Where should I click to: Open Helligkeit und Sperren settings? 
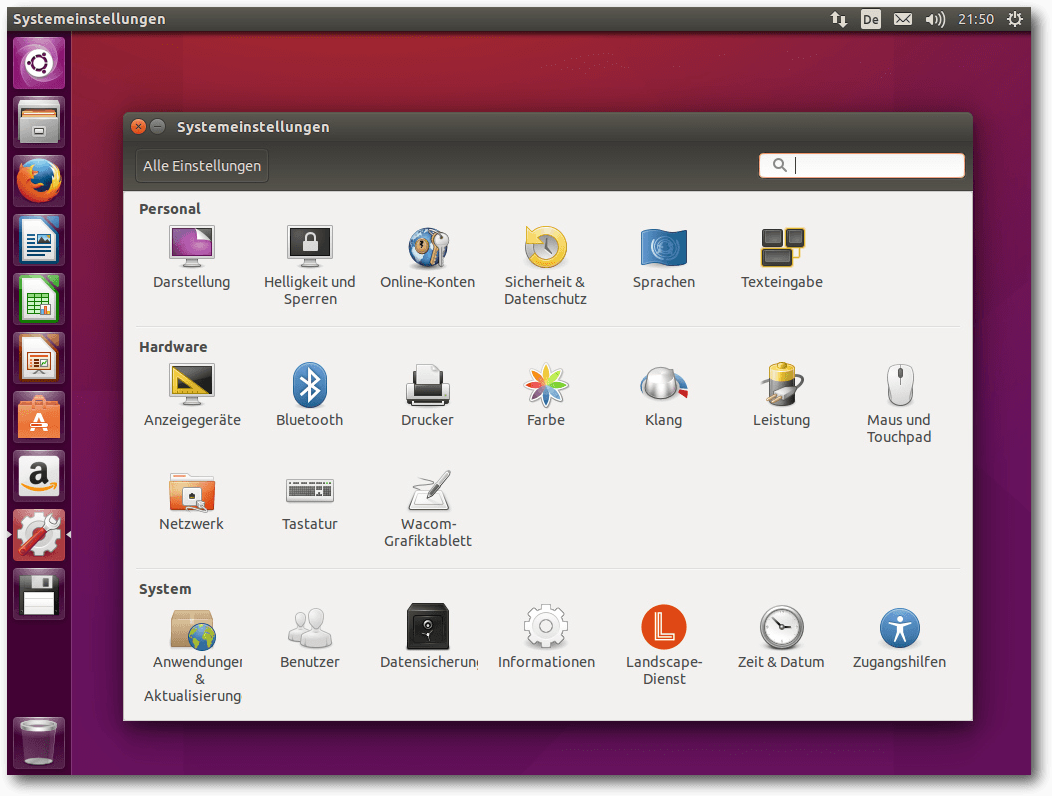click(309, 248)
